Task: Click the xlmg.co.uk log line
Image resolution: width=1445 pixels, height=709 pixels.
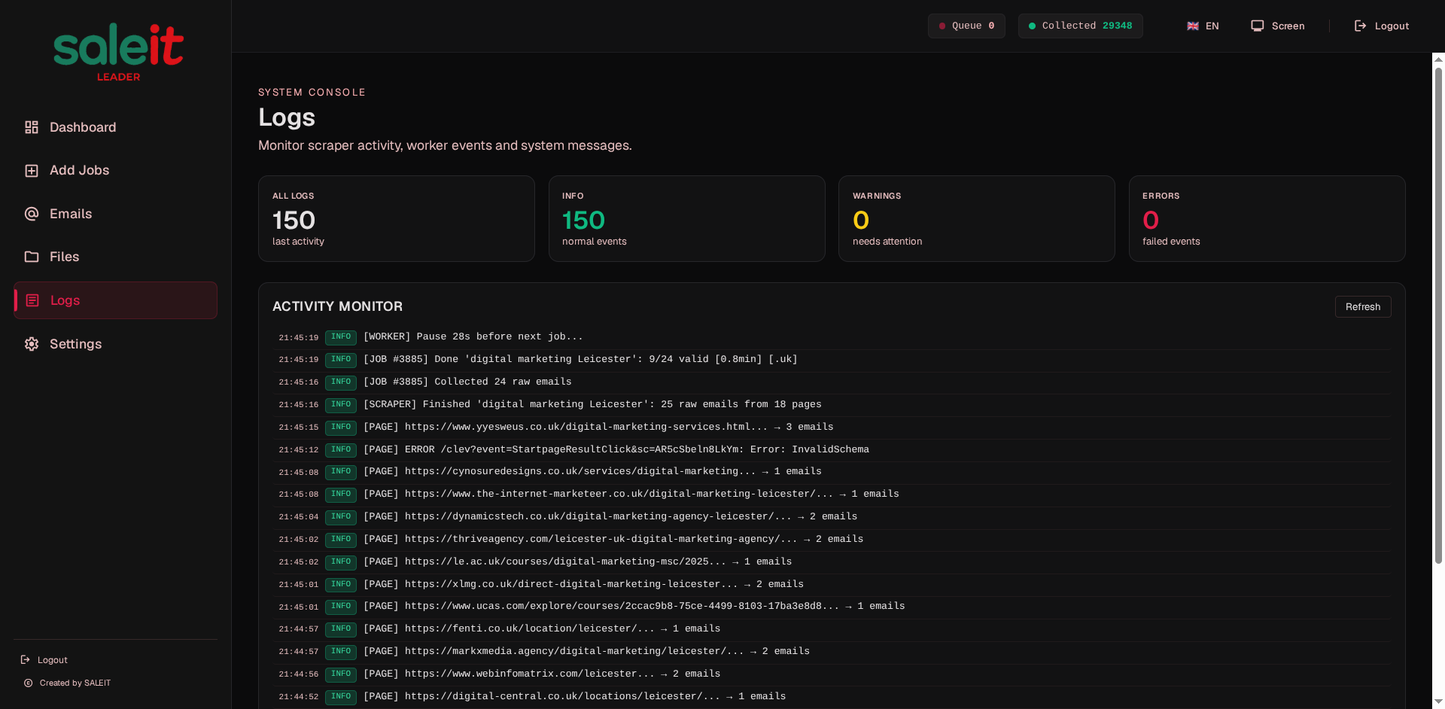Action: (832, 584)
